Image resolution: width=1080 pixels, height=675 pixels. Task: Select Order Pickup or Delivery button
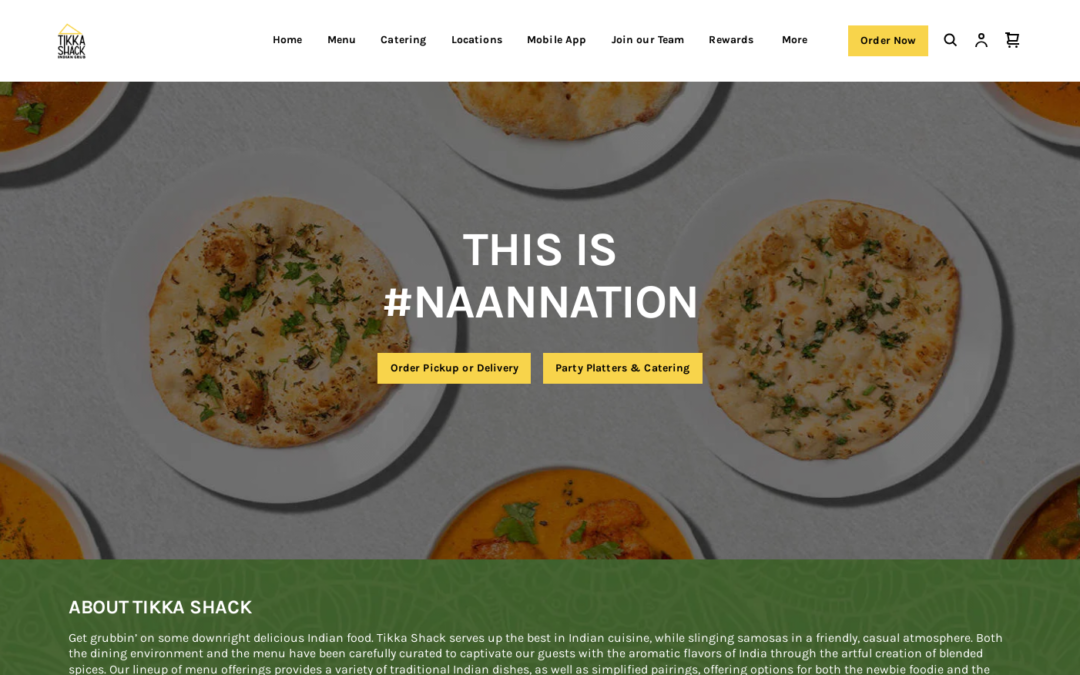(x=454, y=368)
